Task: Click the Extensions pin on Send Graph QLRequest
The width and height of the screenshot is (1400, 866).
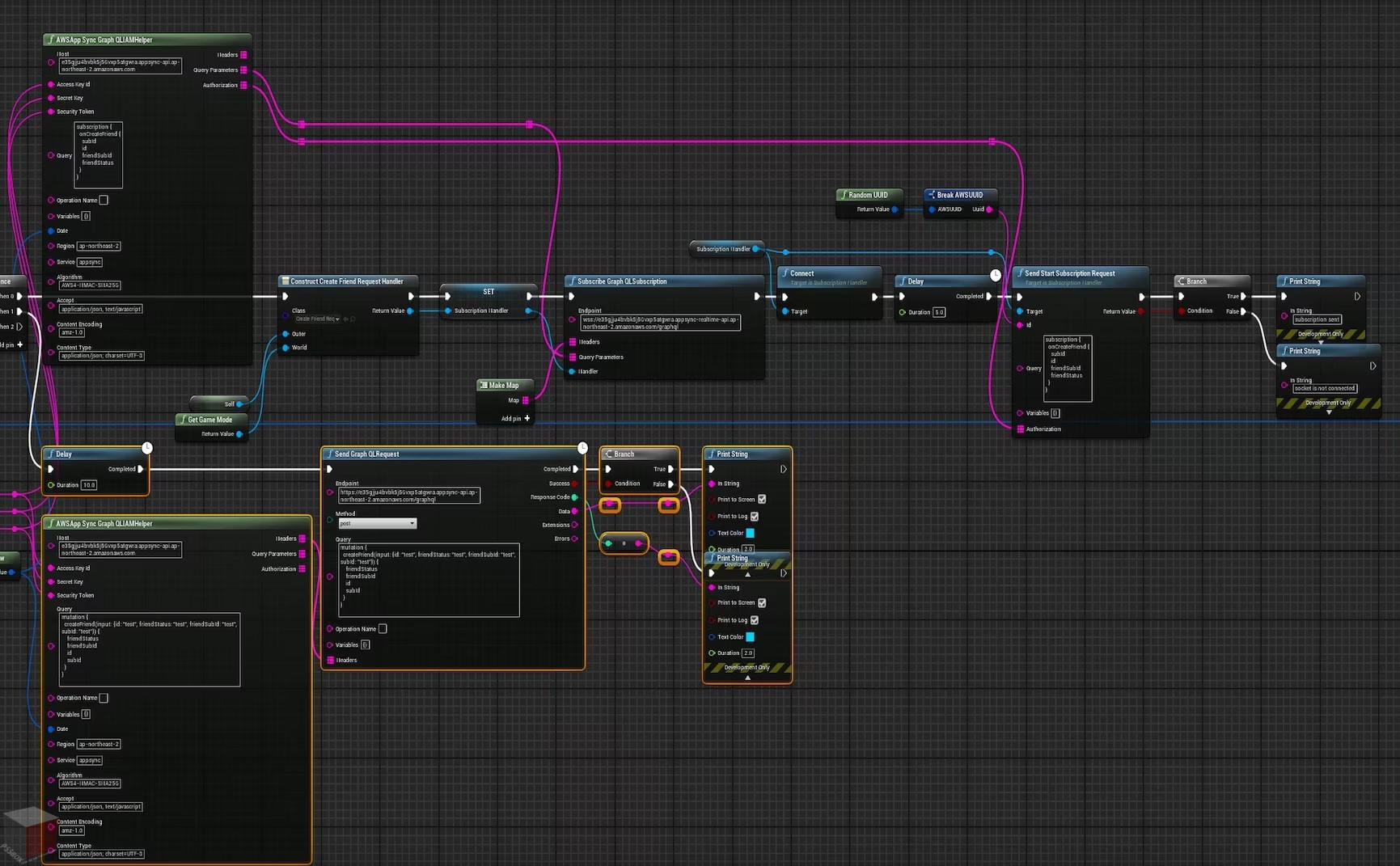Action: click(x=575, y=525)
